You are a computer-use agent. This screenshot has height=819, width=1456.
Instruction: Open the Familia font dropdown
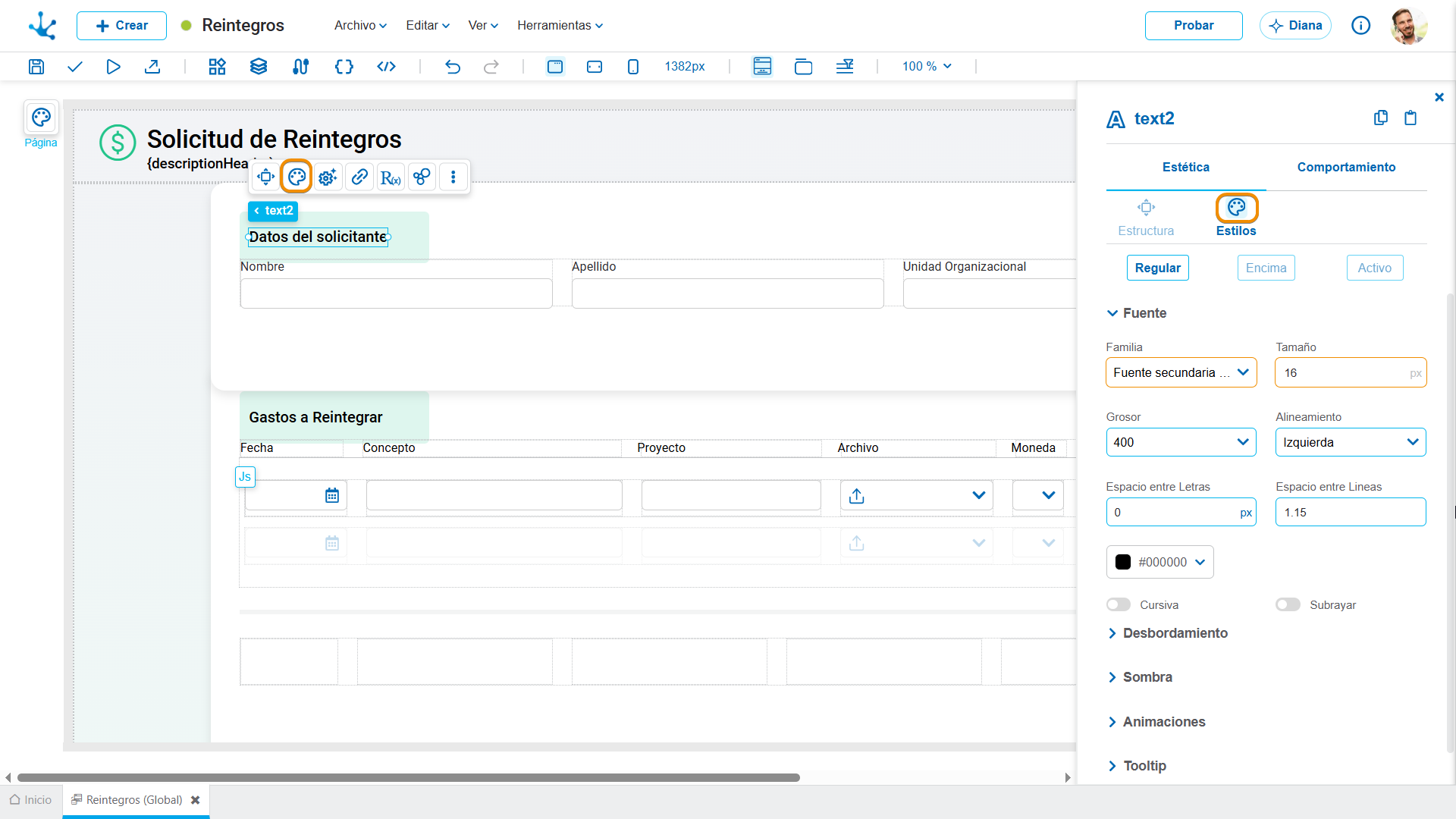(x=1181, y=372)
